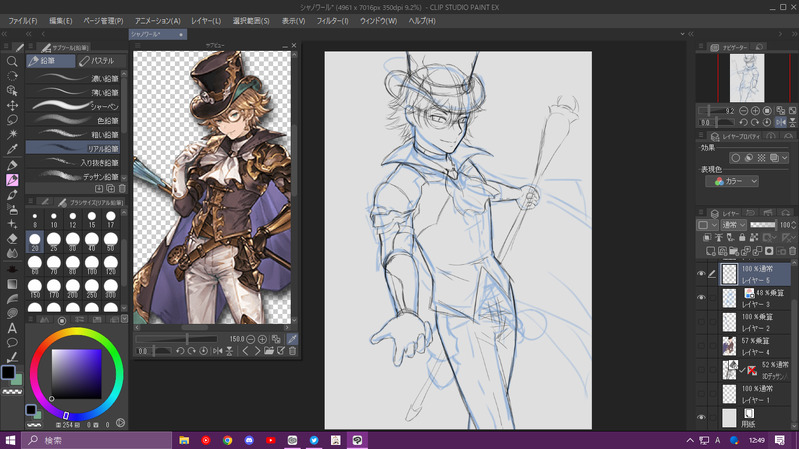Open the カラー expression color dropdown
Viewport: 799px width, 449px height.
[732, 181]
